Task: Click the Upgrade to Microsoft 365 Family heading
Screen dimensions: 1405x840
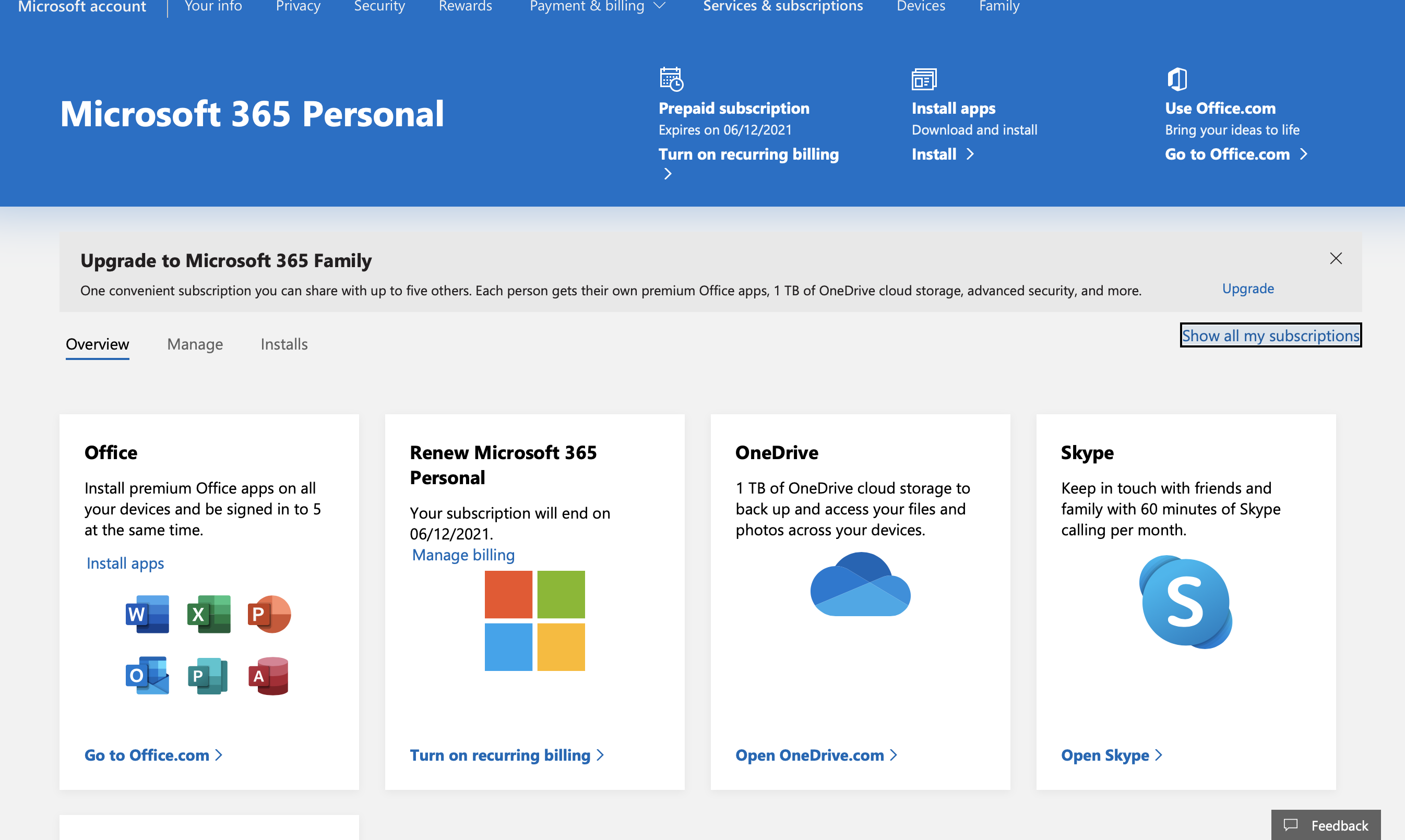Action: tap(226, 260)
